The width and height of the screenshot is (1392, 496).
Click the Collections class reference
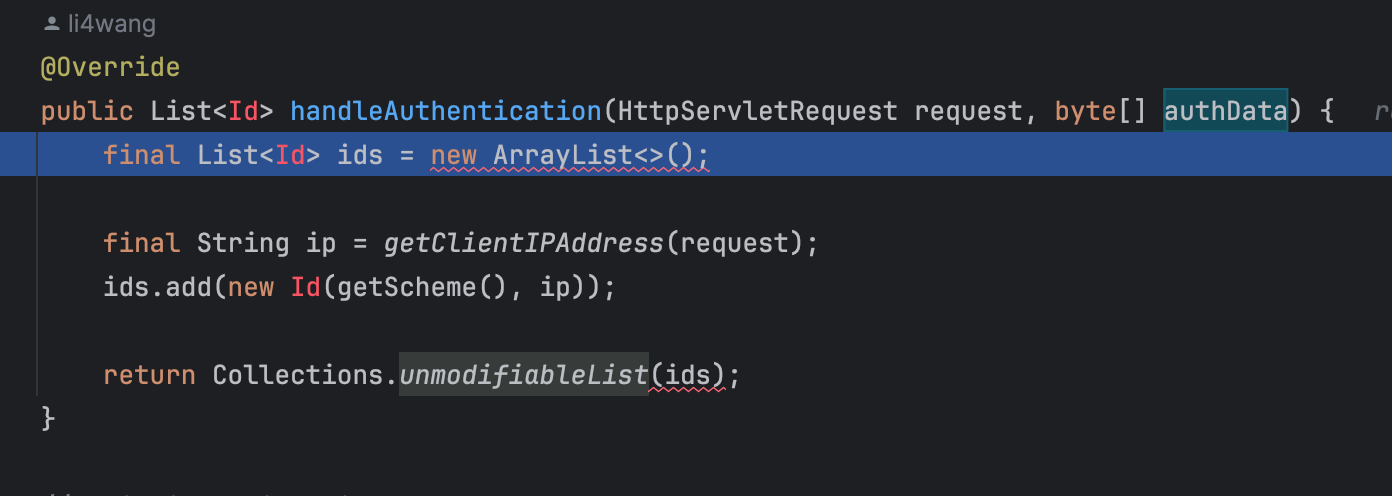tap(297, 375)
